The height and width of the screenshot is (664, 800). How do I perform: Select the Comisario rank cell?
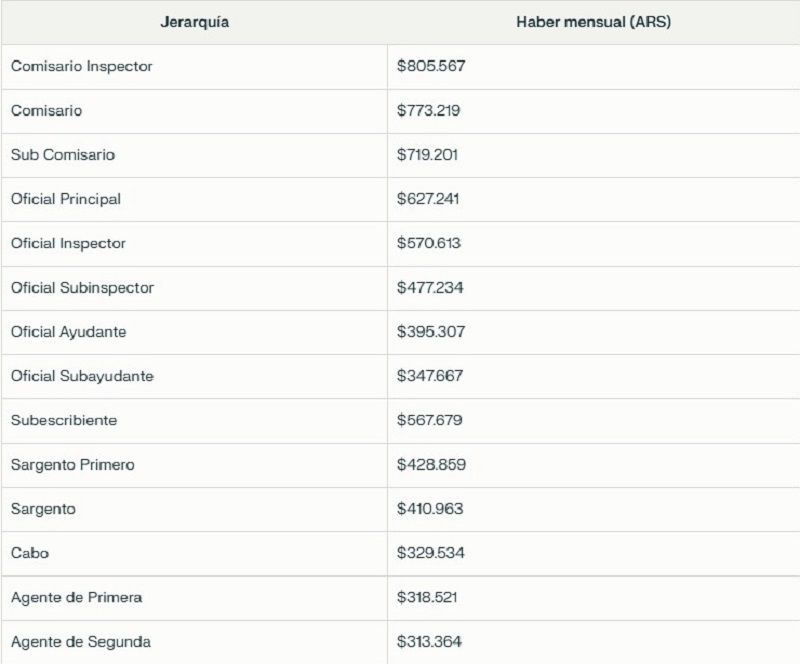[46, 111]
